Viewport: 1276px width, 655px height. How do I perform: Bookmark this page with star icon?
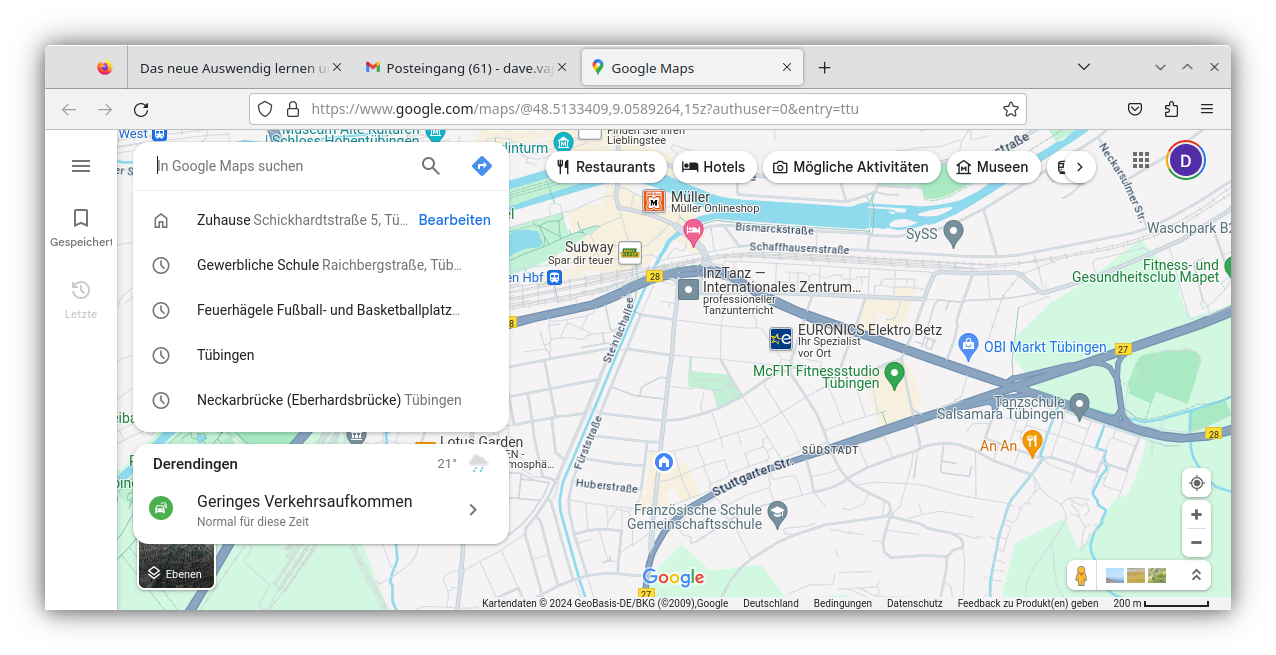coord(1010,109)
